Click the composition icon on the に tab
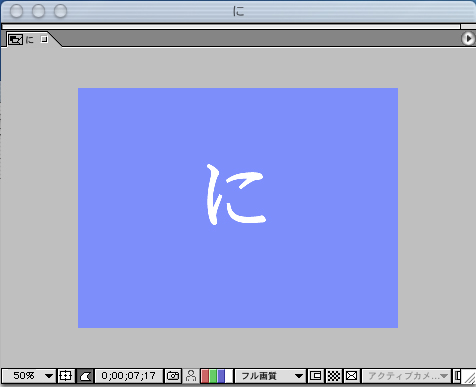Screen dimensions: 476x387 pos(15,40)
